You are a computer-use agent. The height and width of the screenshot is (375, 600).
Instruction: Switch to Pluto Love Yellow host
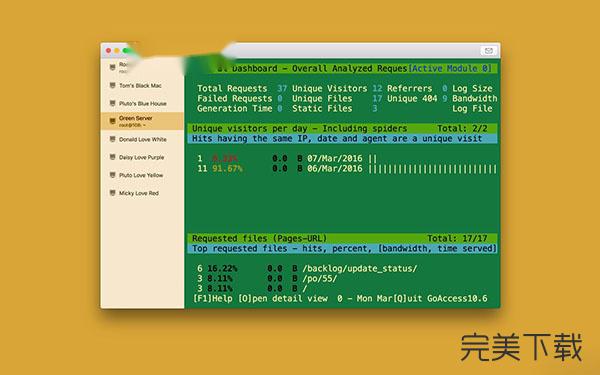pyautogui.click(x=141, y=175)
